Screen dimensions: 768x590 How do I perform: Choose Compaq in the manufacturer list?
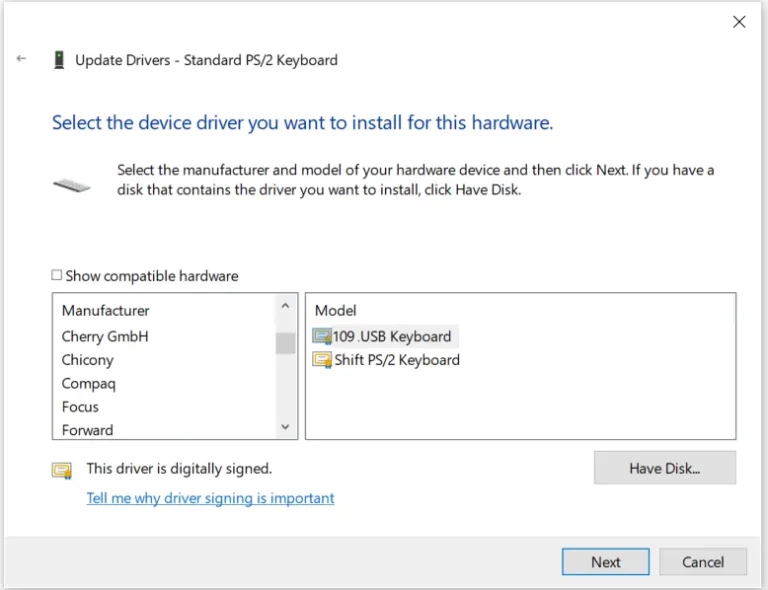pyautogui.click(x=89, y=383)
